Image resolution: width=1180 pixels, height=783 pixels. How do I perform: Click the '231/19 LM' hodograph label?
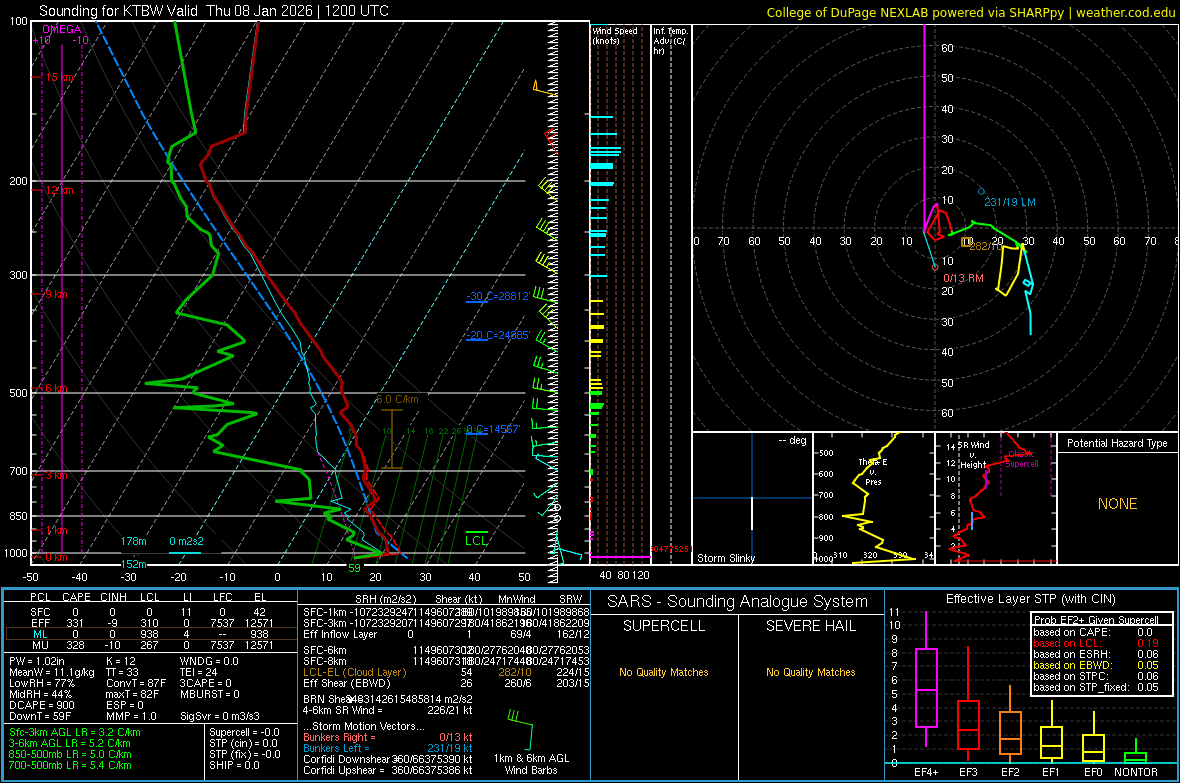click(1010, 203)
